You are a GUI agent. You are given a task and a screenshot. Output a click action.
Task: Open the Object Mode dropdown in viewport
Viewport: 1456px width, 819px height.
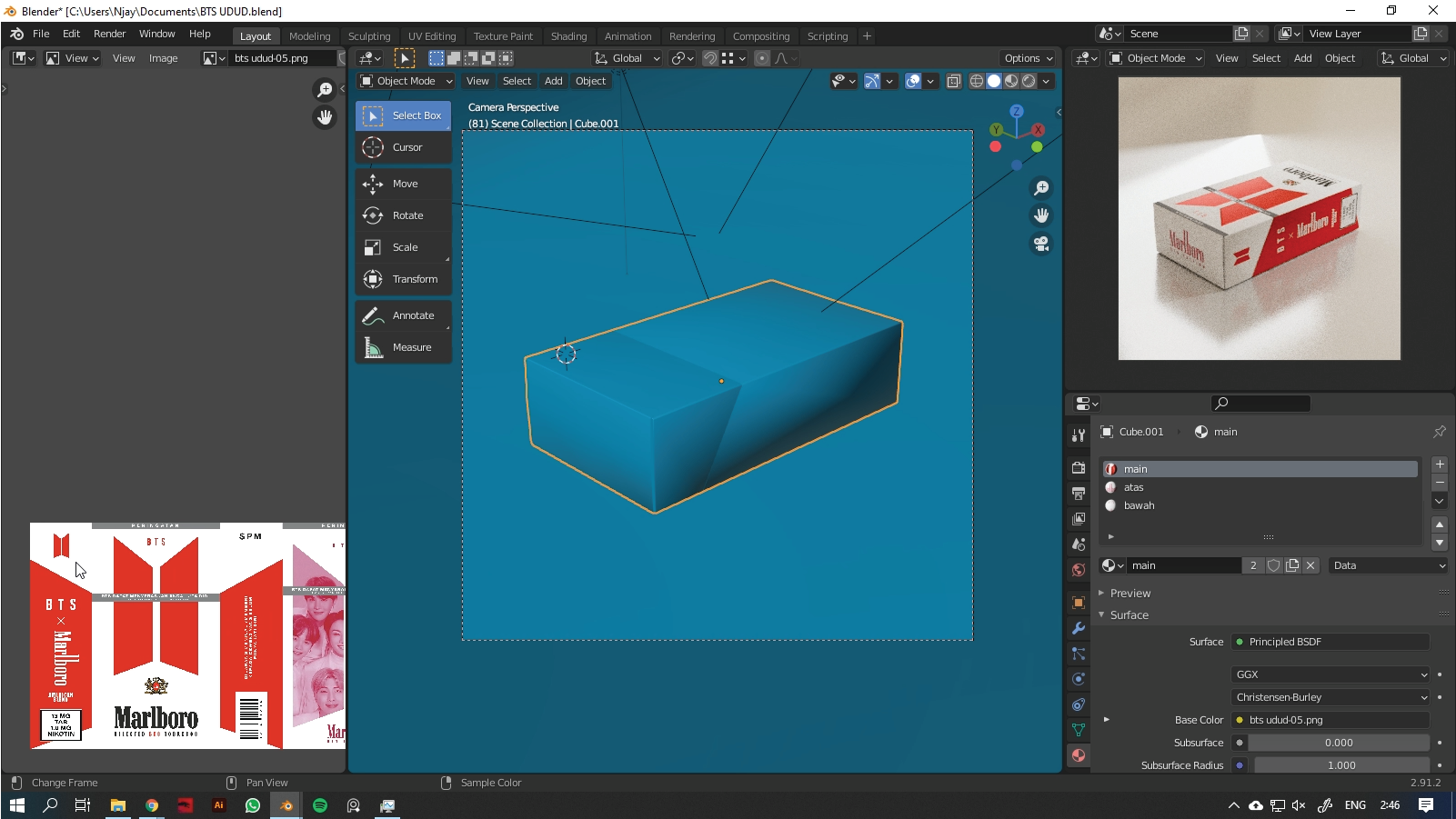click(x=406, y=81)
